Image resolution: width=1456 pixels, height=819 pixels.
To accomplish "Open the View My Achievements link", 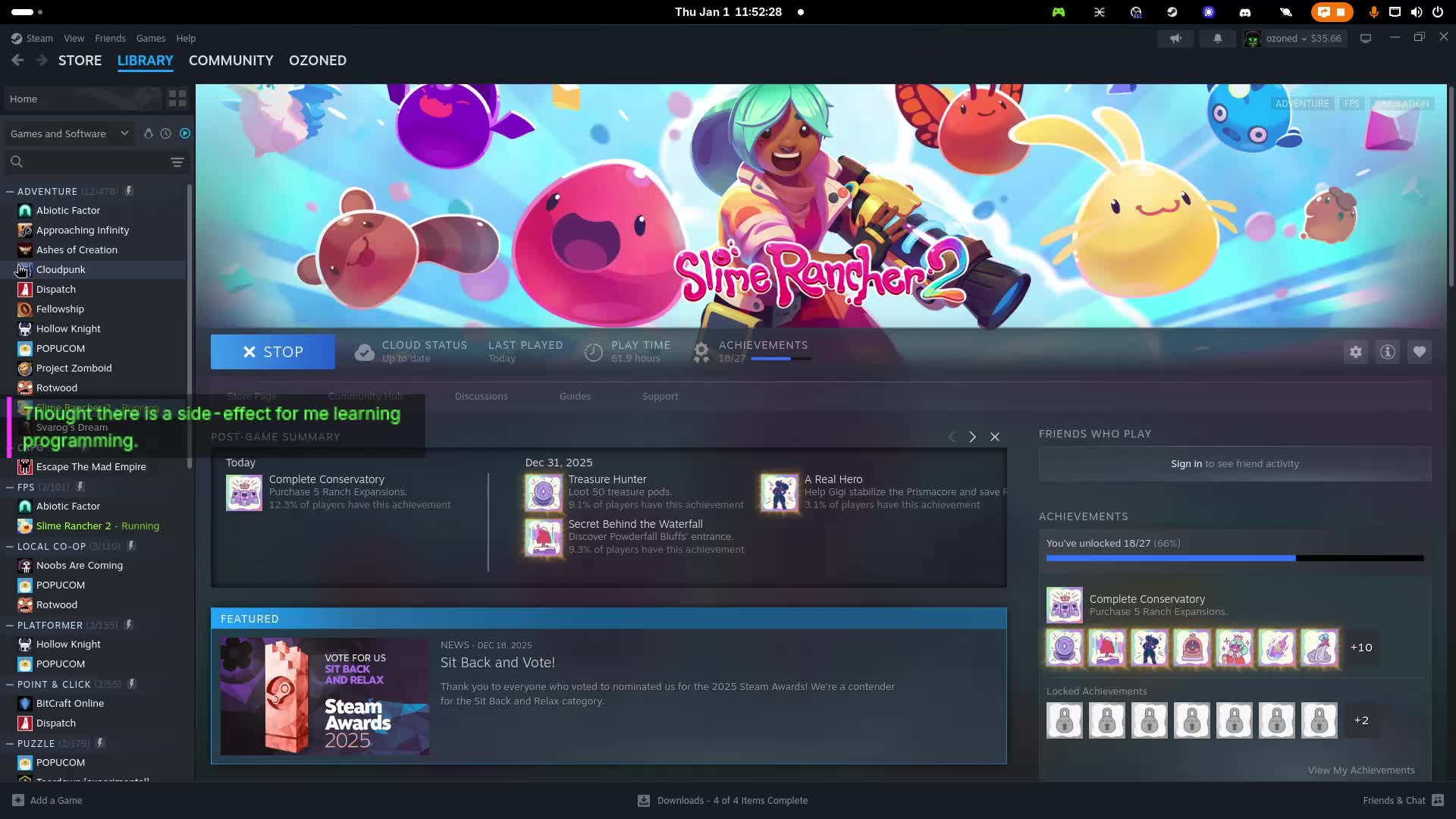I will point(1360,770).
